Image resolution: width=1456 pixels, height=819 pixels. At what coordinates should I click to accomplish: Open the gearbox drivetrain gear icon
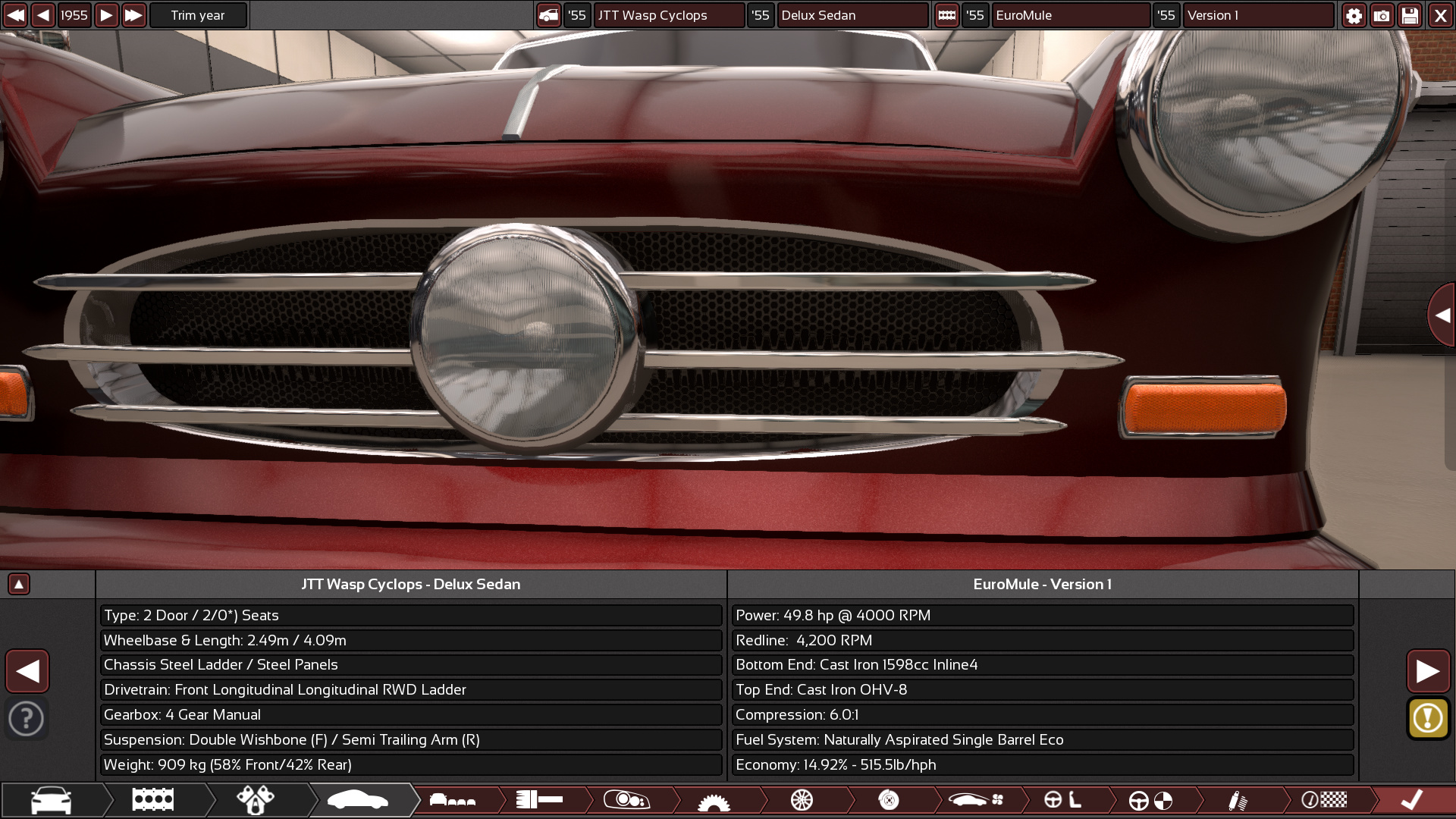[713, 800]
